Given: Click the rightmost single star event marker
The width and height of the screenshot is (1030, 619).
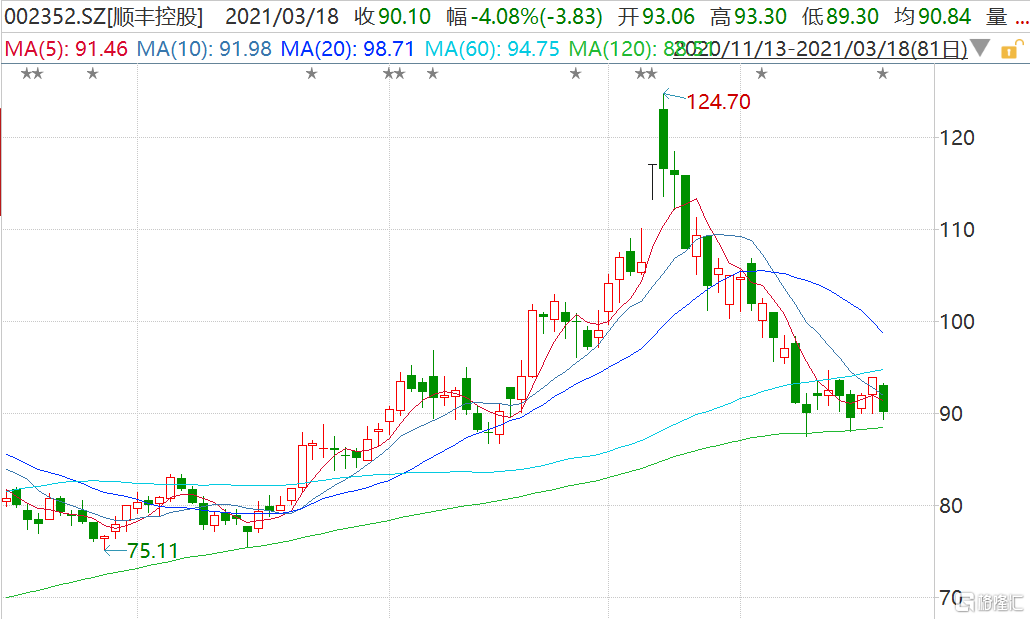Looking at the screenshot, I should click(x=882, y=74).
